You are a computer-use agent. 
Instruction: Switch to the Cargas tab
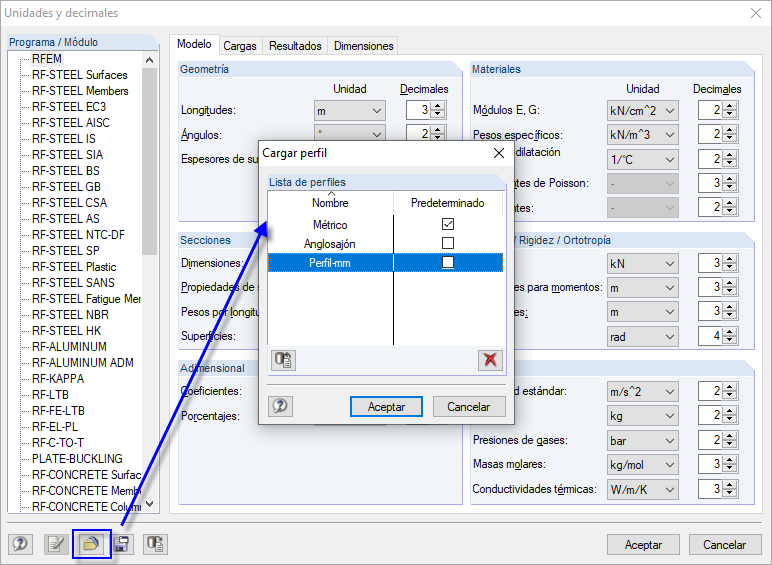240,46
